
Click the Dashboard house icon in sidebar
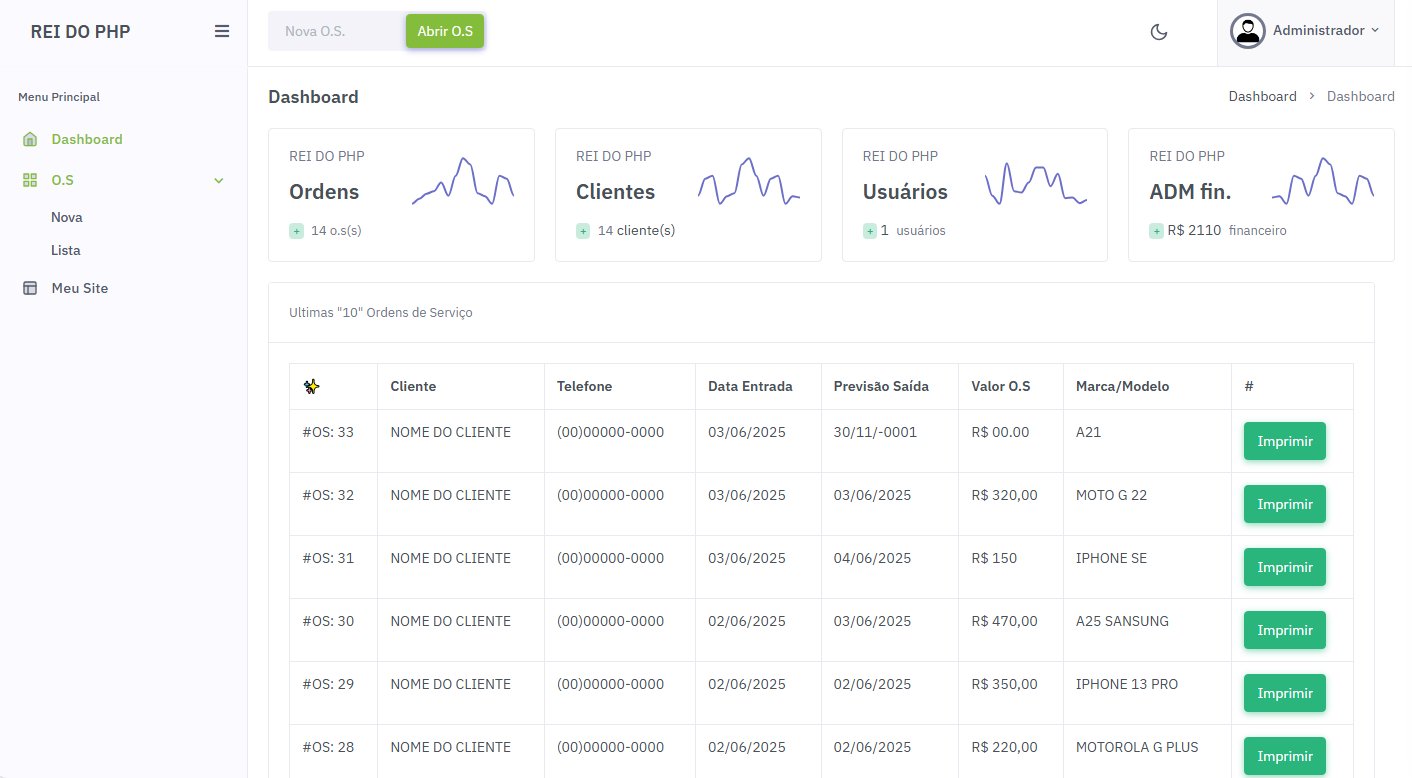tap(30, 139)
